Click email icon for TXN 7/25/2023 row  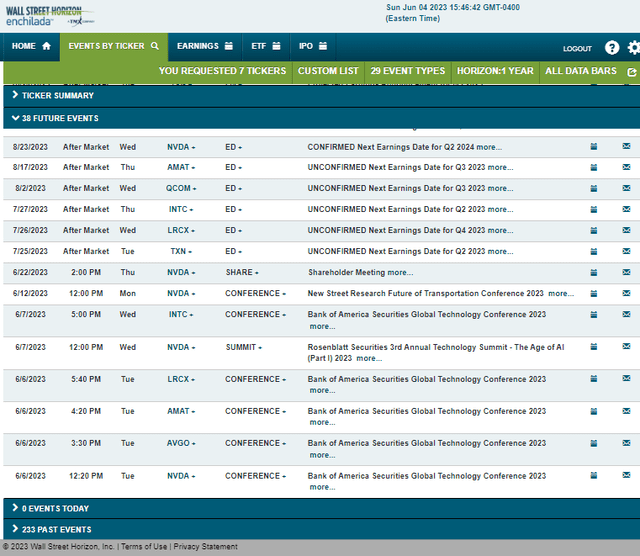[x=626, y=251]
